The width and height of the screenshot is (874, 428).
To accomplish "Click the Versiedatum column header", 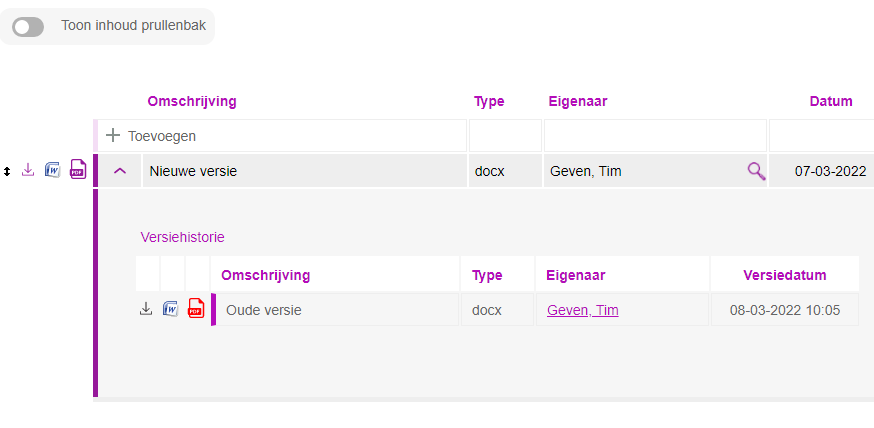I will click(785, 275).
